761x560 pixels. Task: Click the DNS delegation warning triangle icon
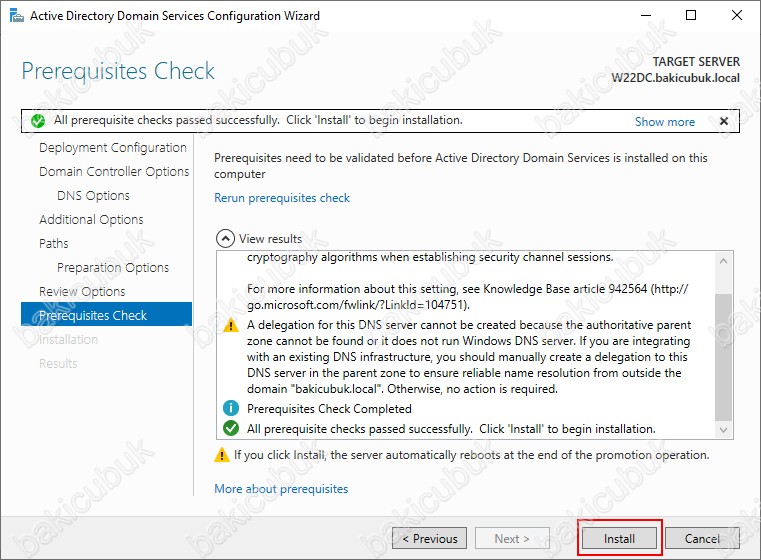231,326
